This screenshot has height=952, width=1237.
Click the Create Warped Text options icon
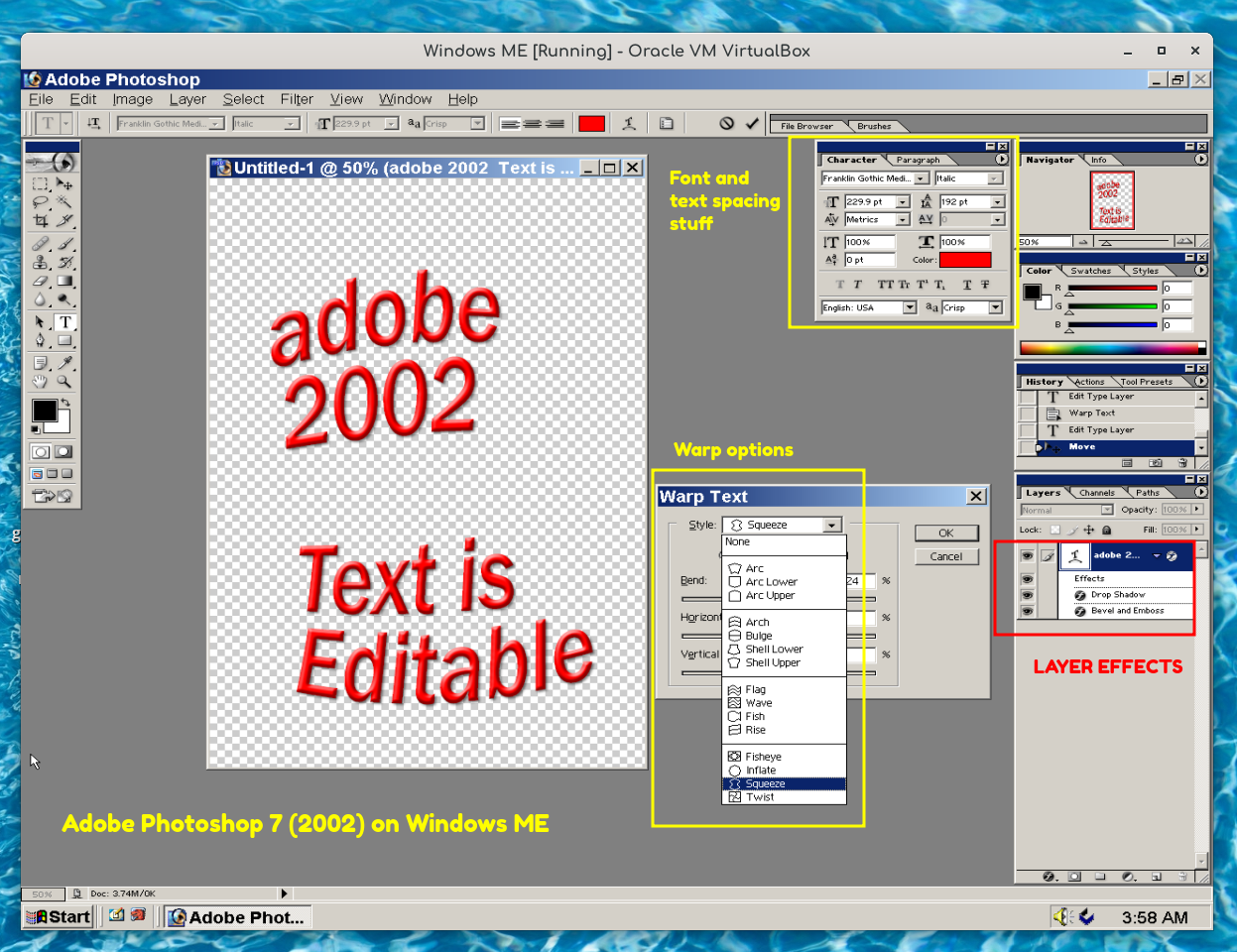(x=629, y=124)
